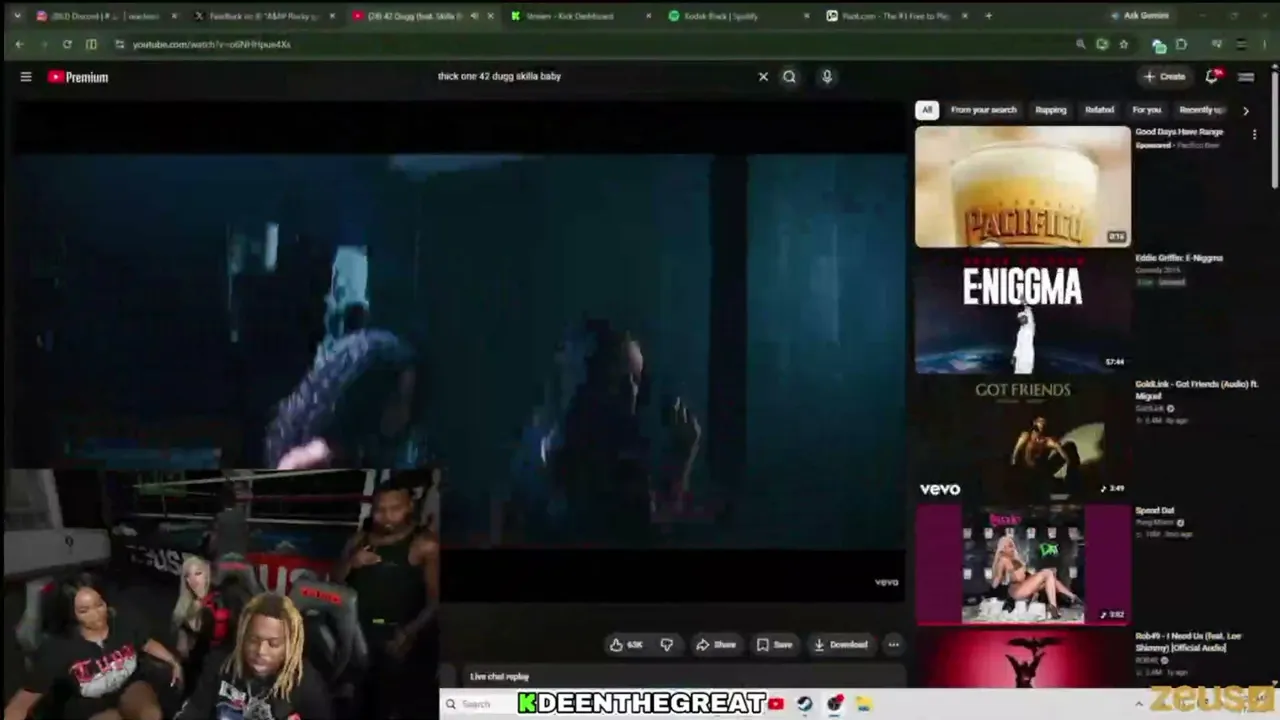Open Steam from the taskbar
Screen dimensions: 1280x720
pyautogui.click(x=804, y=704)
